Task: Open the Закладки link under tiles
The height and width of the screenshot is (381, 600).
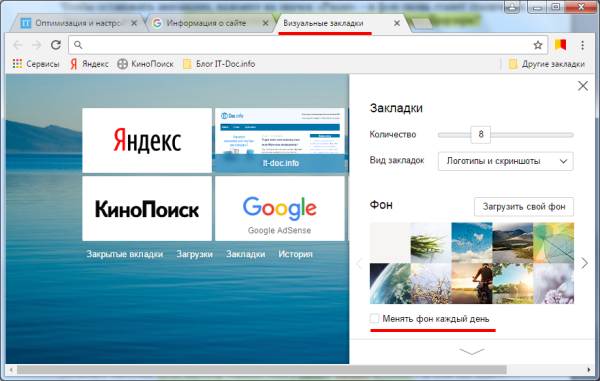Action: 245,254
